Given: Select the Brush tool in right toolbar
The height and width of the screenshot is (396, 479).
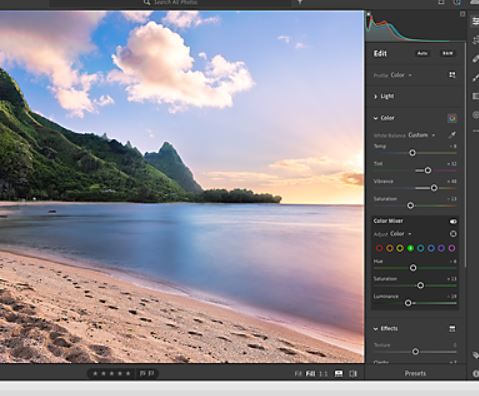Looking at the screenshot, I should pos(475,78).
